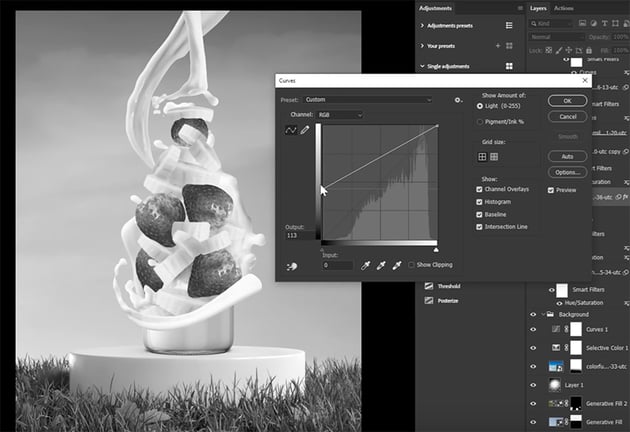Toggle grid view for Single adjustments
The image size is (630, 432).
(509, 66)
